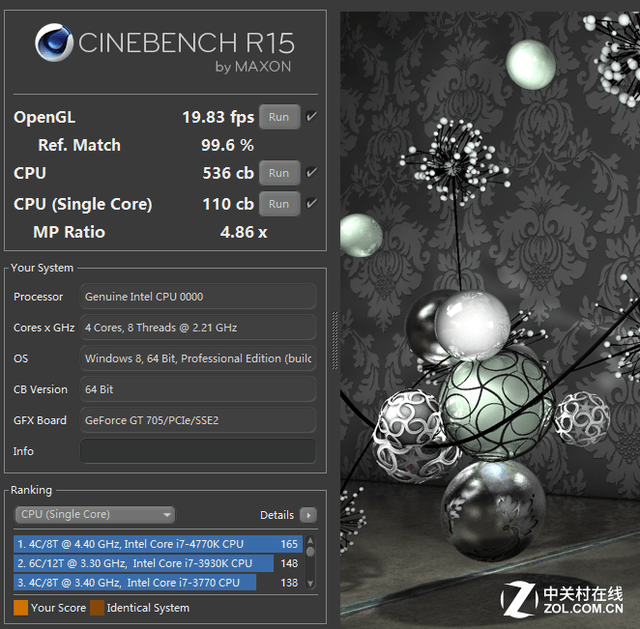Click the Cores x GHz field

click(x=198, y=328)
